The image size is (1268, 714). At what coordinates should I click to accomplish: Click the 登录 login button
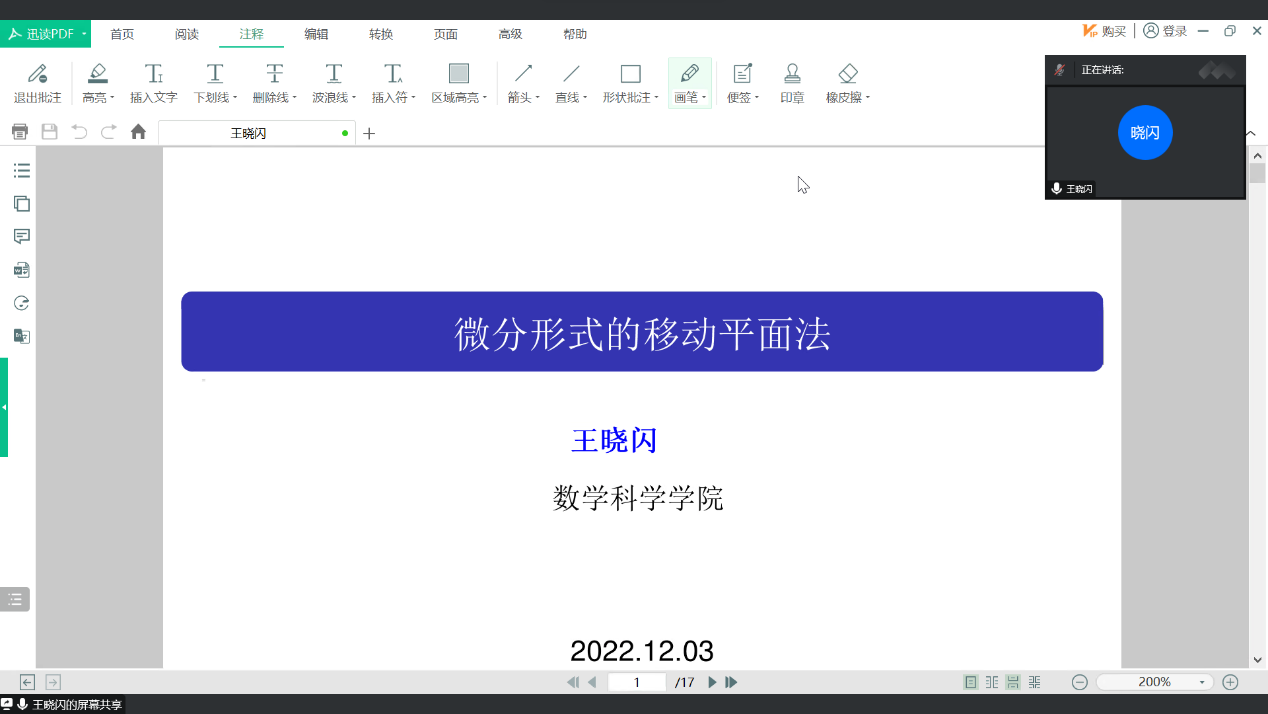click(x=1165, y=31)
